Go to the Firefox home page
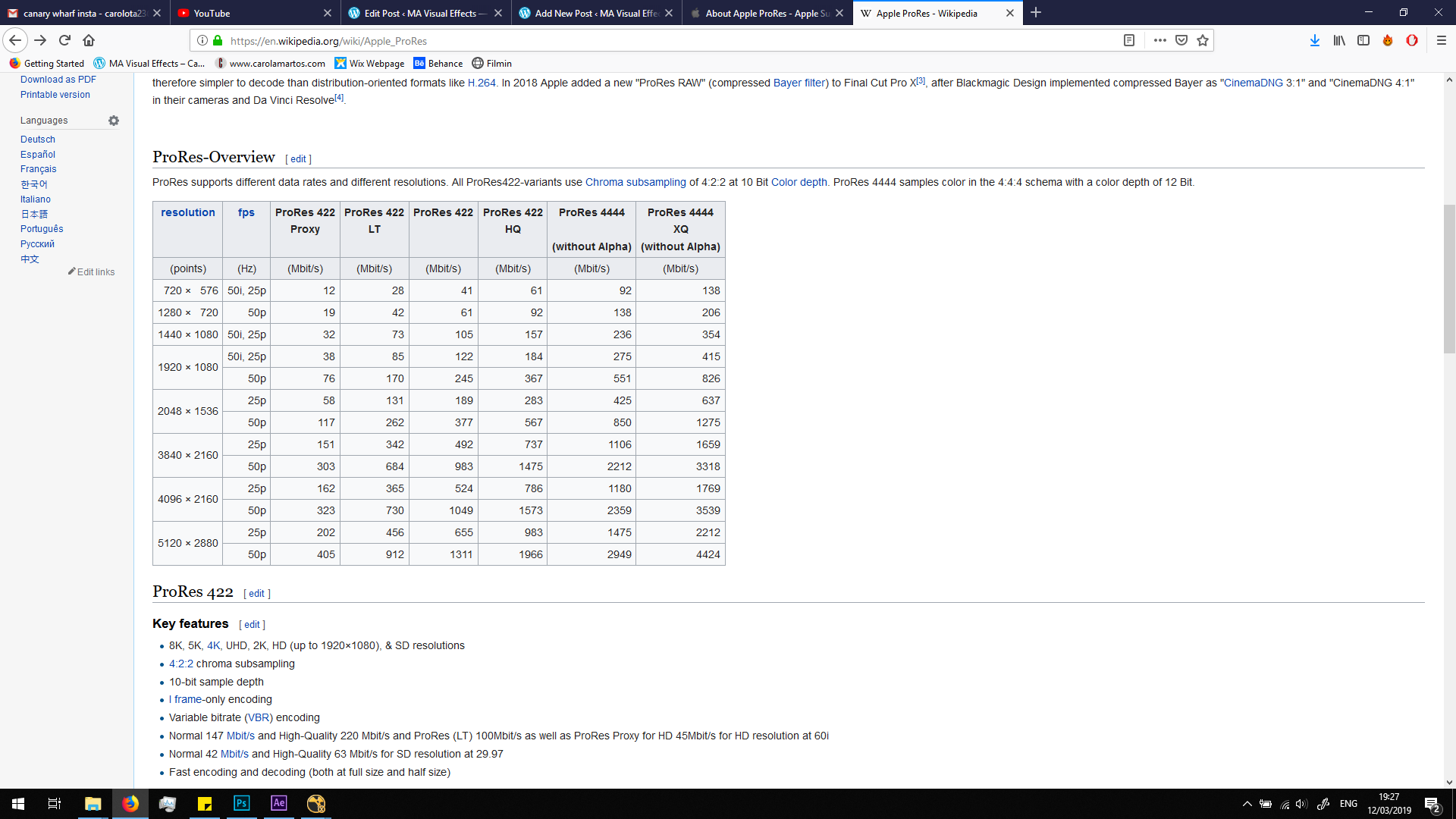 point(89,41)
